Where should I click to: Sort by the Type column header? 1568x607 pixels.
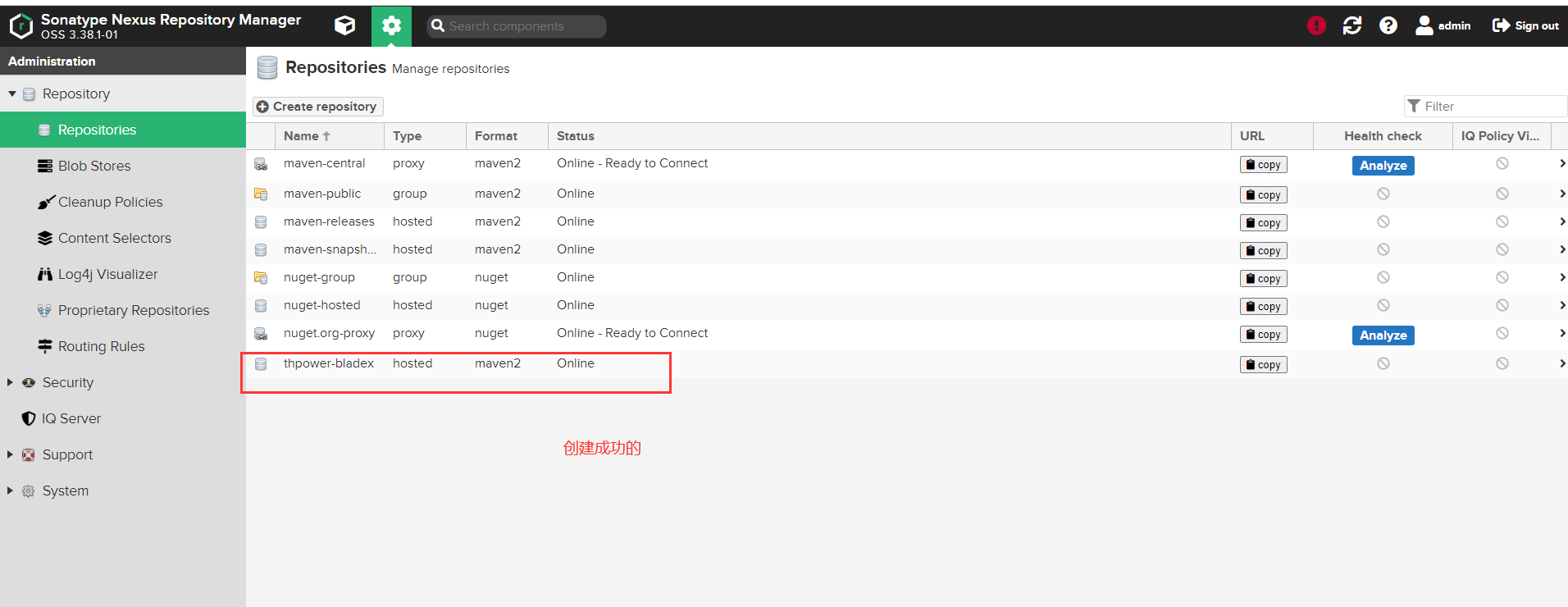425,136
